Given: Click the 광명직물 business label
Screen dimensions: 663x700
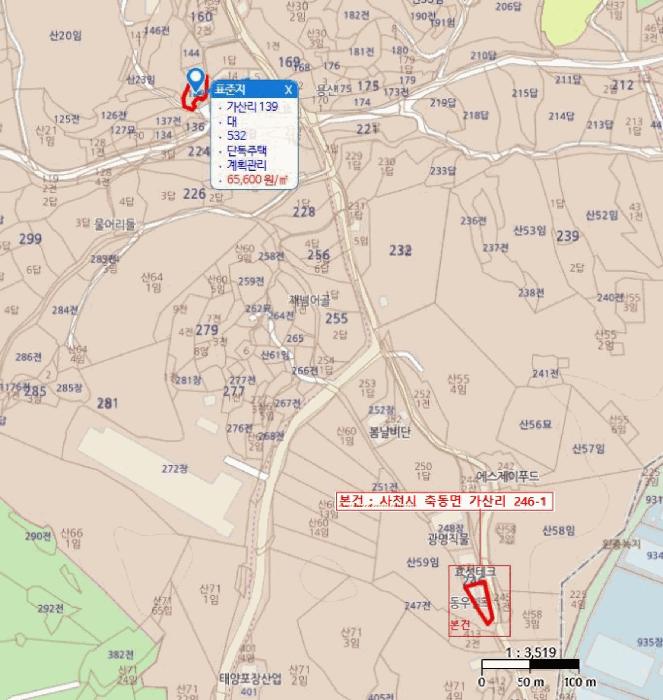Looking at the screenshot, I should [x=448, y=539].
